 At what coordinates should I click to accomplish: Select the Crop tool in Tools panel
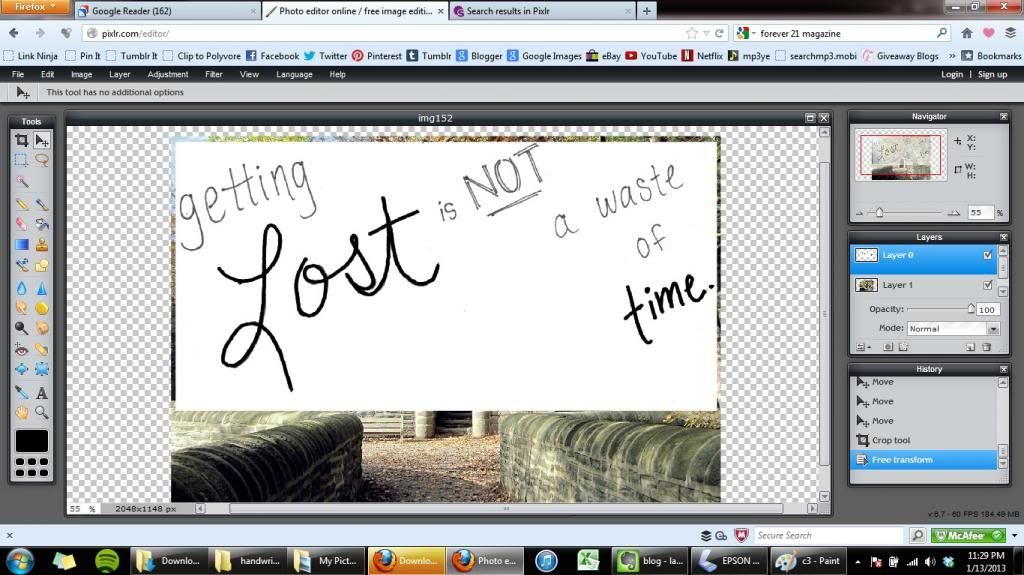pyautogui.click(x=21, y=140)
